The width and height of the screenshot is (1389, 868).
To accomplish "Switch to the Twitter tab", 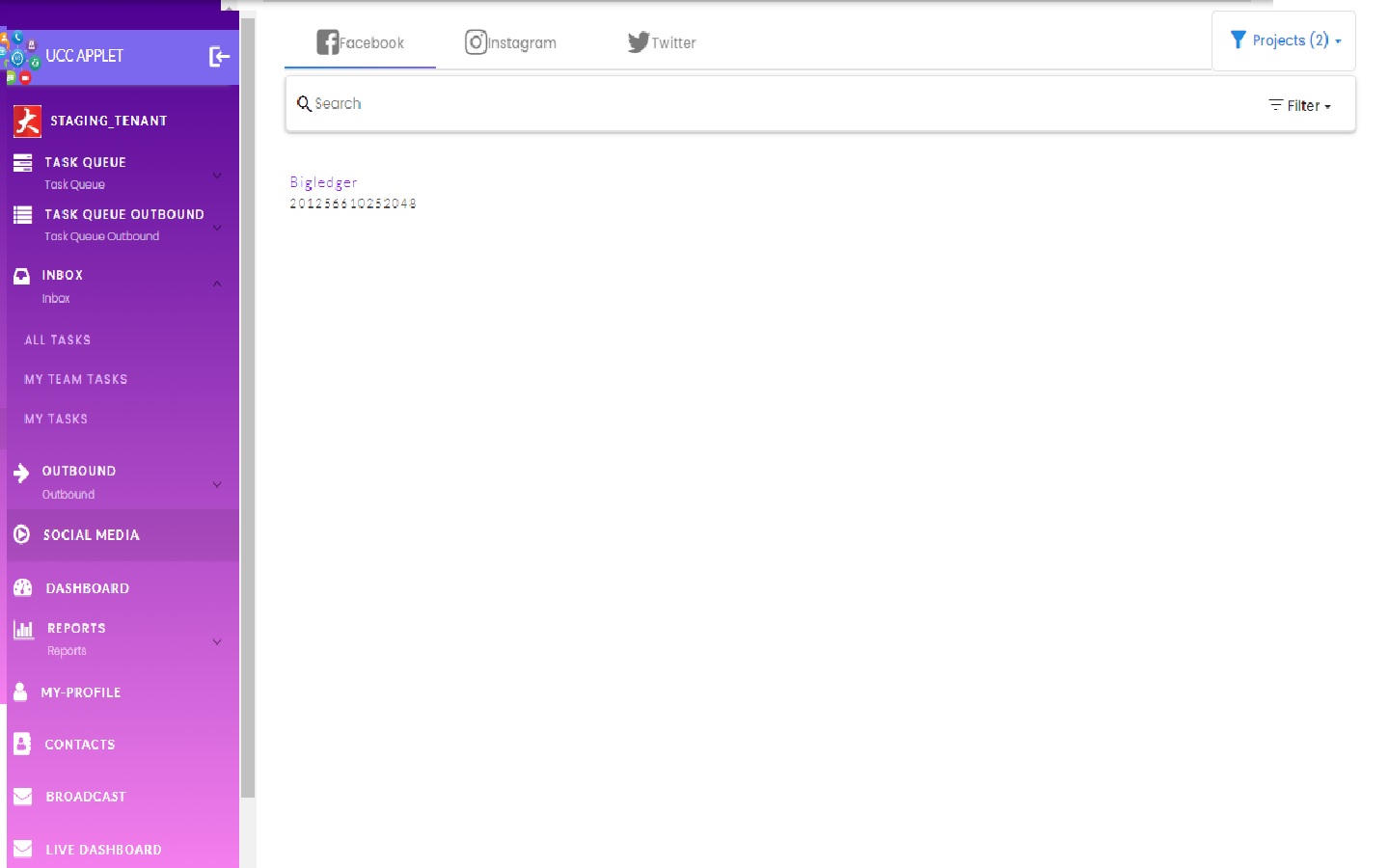I will click(x=662, y=42).
